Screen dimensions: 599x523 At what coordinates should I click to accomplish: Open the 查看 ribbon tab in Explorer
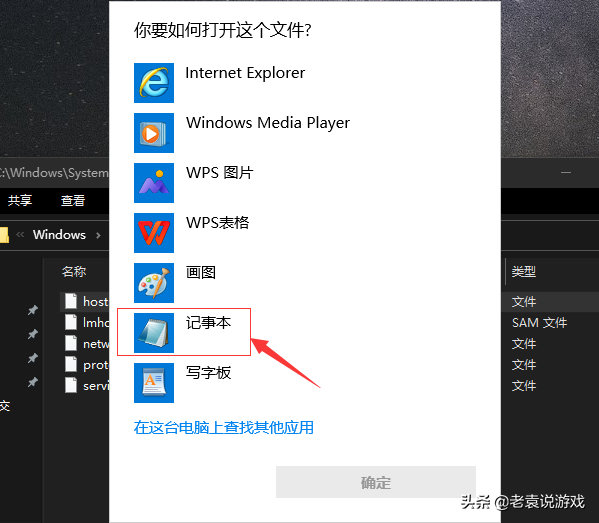[73, 200]
